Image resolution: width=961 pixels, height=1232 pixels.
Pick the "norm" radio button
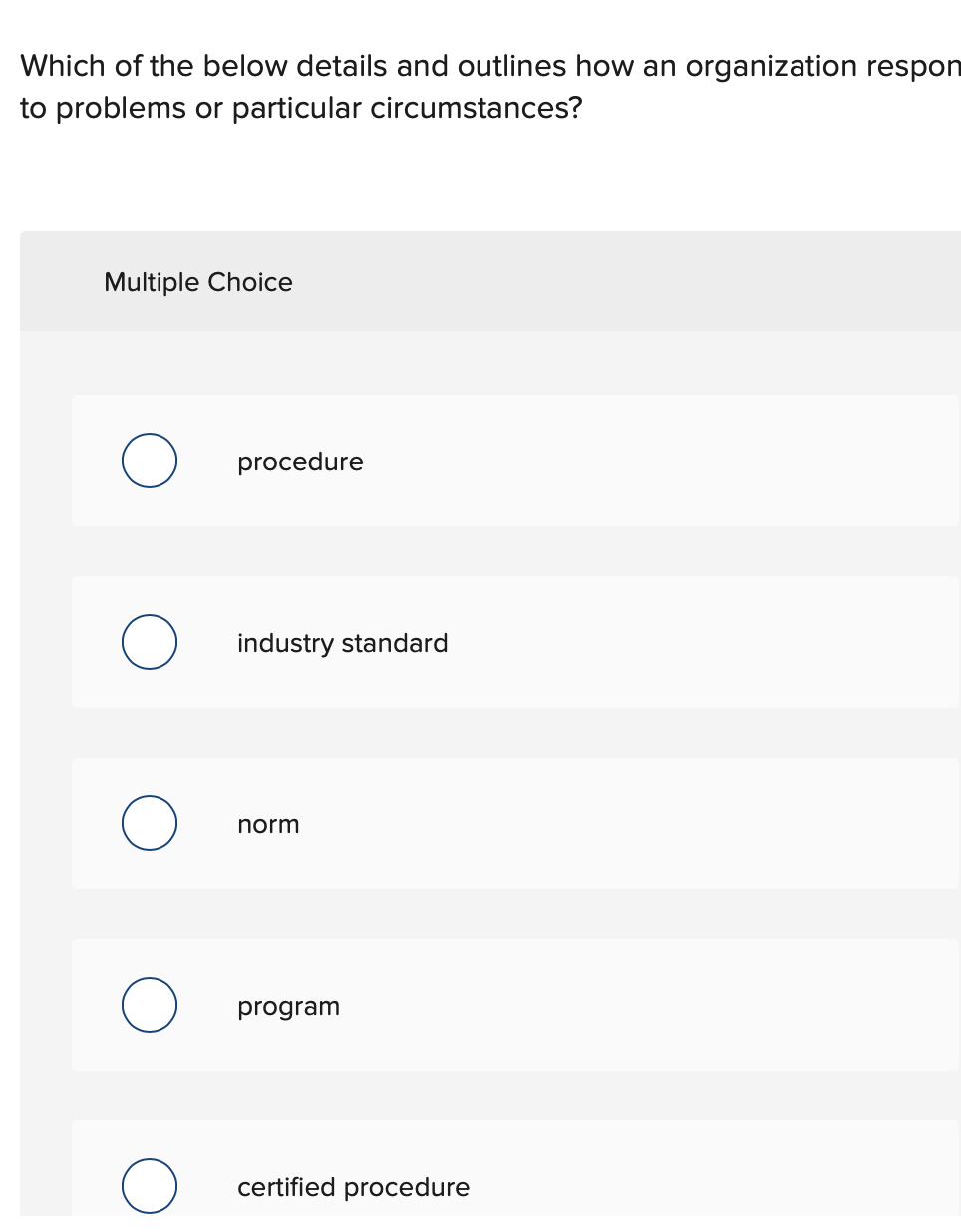(150, 823)
